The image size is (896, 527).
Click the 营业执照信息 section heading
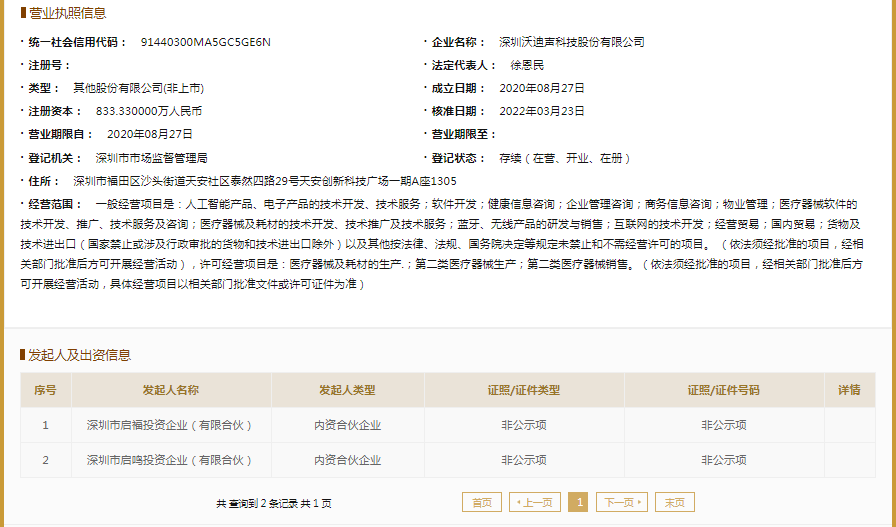click(x=67, y=13)
